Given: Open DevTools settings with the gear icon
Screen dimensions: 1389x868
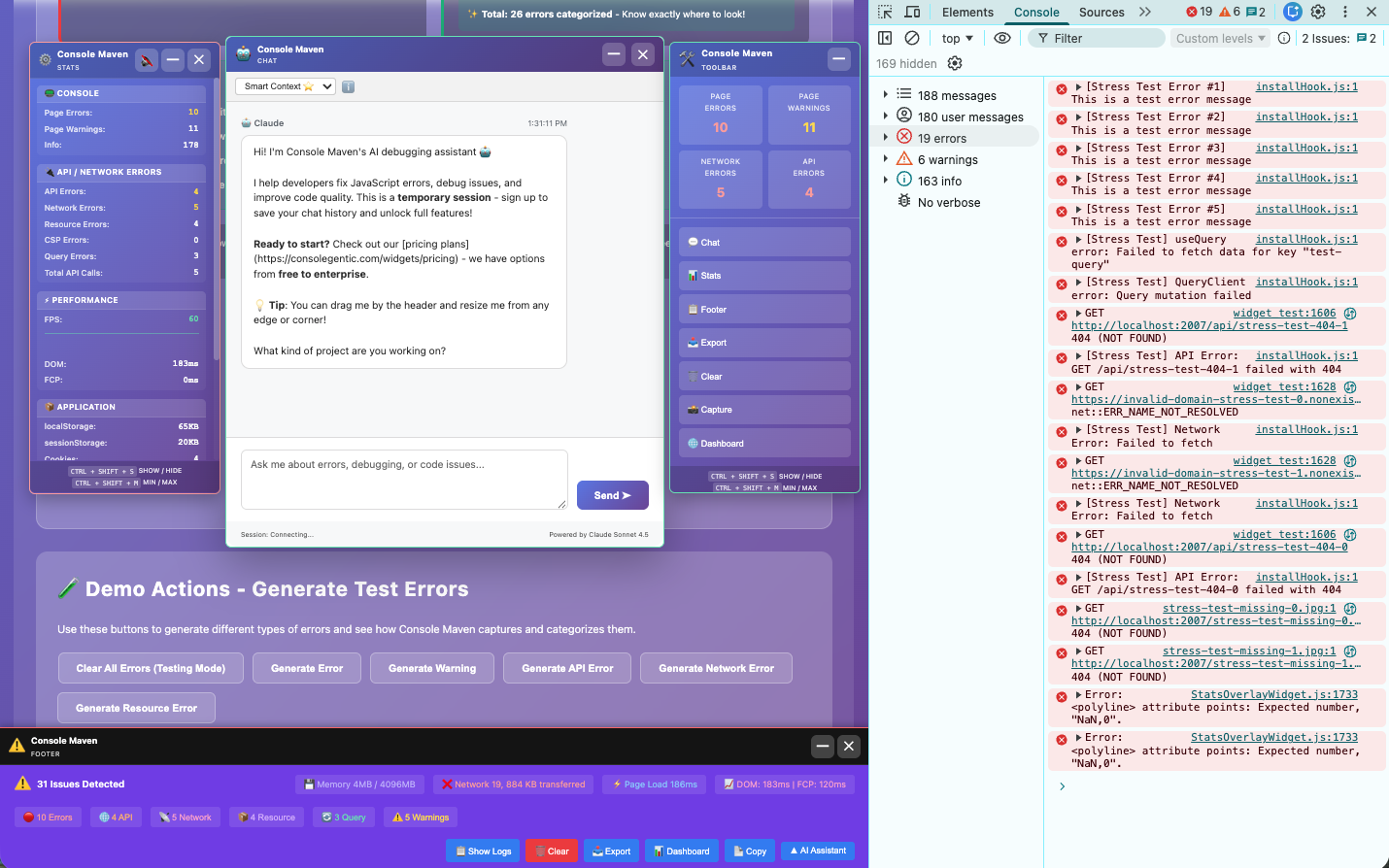Looking at the screenshot, I should click(x=1318, y=12).
